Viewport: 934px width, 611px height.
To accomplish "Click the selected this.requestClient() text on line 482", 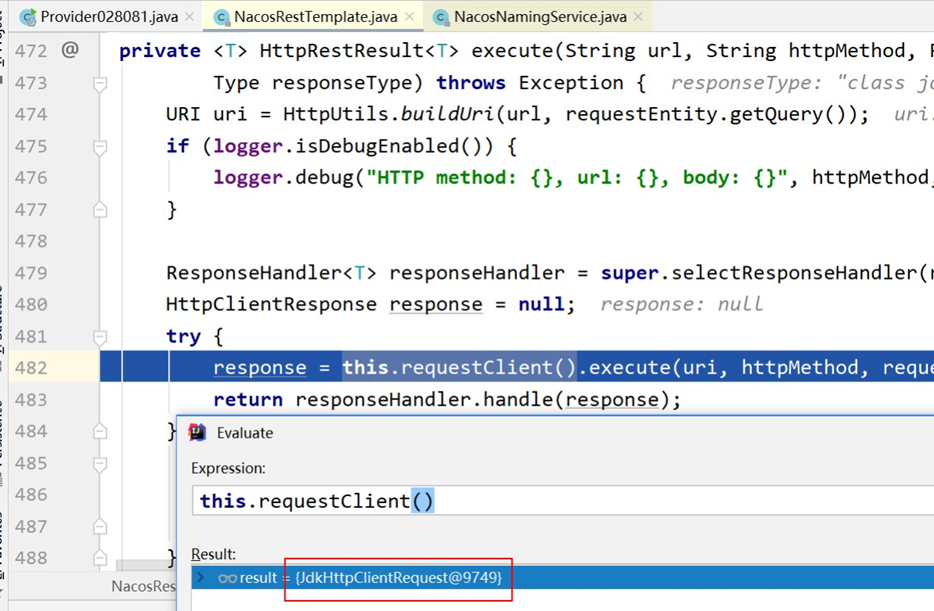I will click(x=459, y=367).
